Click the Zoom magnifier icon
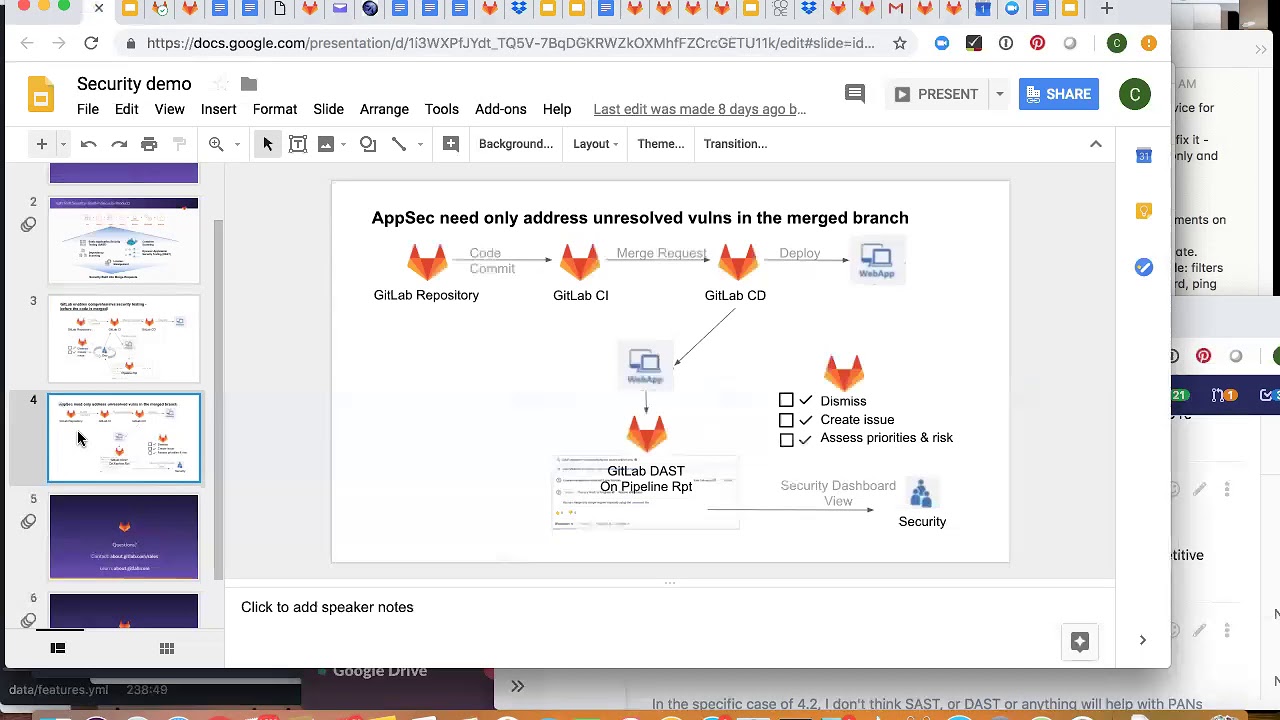The width and height of the screenshot is (1280, 720). pos(216,144)
